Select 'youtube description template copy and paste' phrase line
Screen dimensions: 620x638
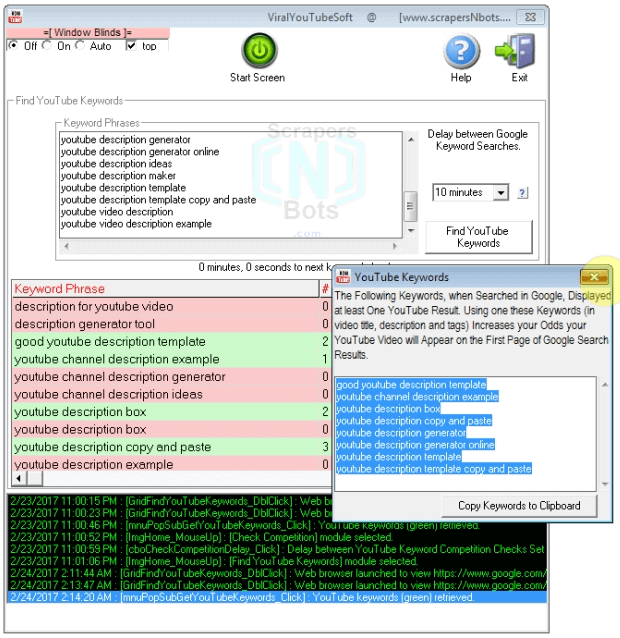(158, 200)
